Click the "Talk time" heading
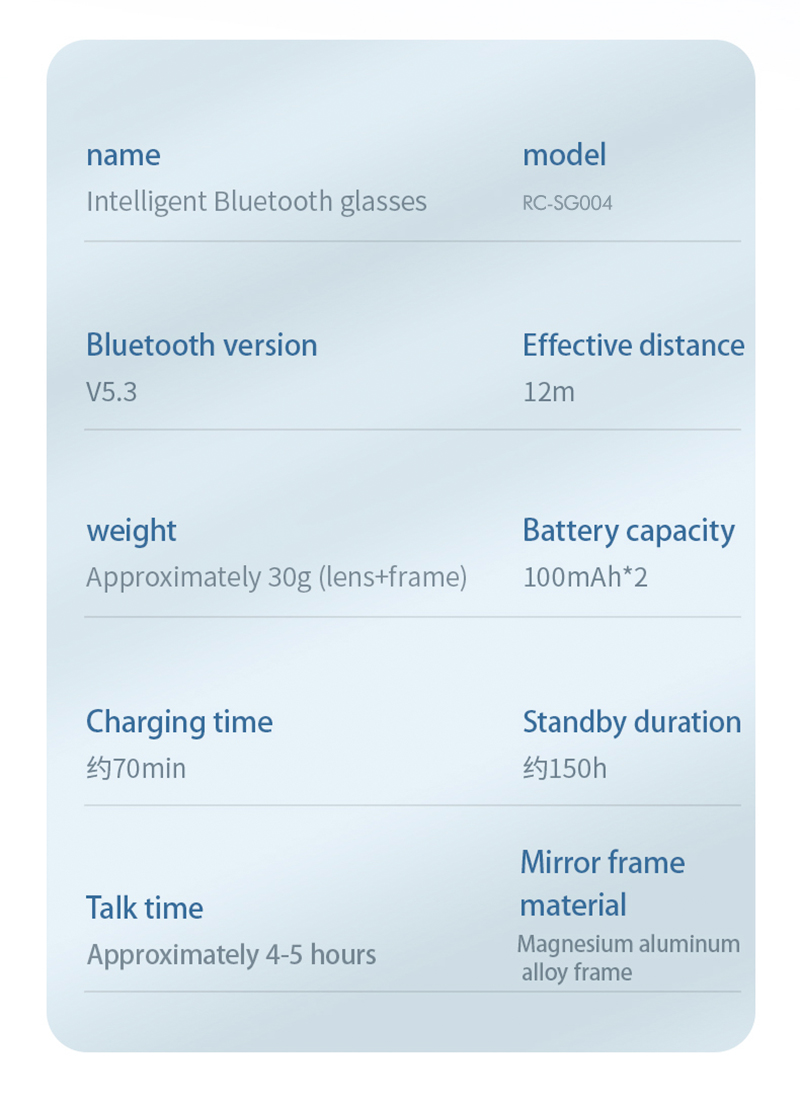 coord(144,908)
